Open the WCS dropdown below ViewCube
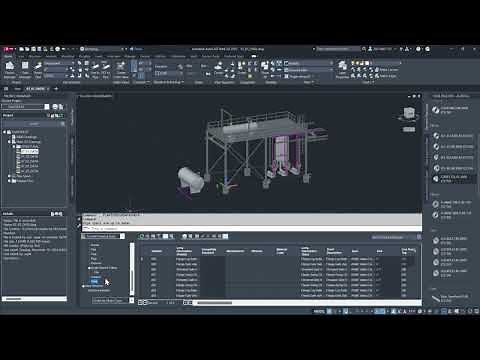Screen dimensions: 480x360 tap(409, 129)
